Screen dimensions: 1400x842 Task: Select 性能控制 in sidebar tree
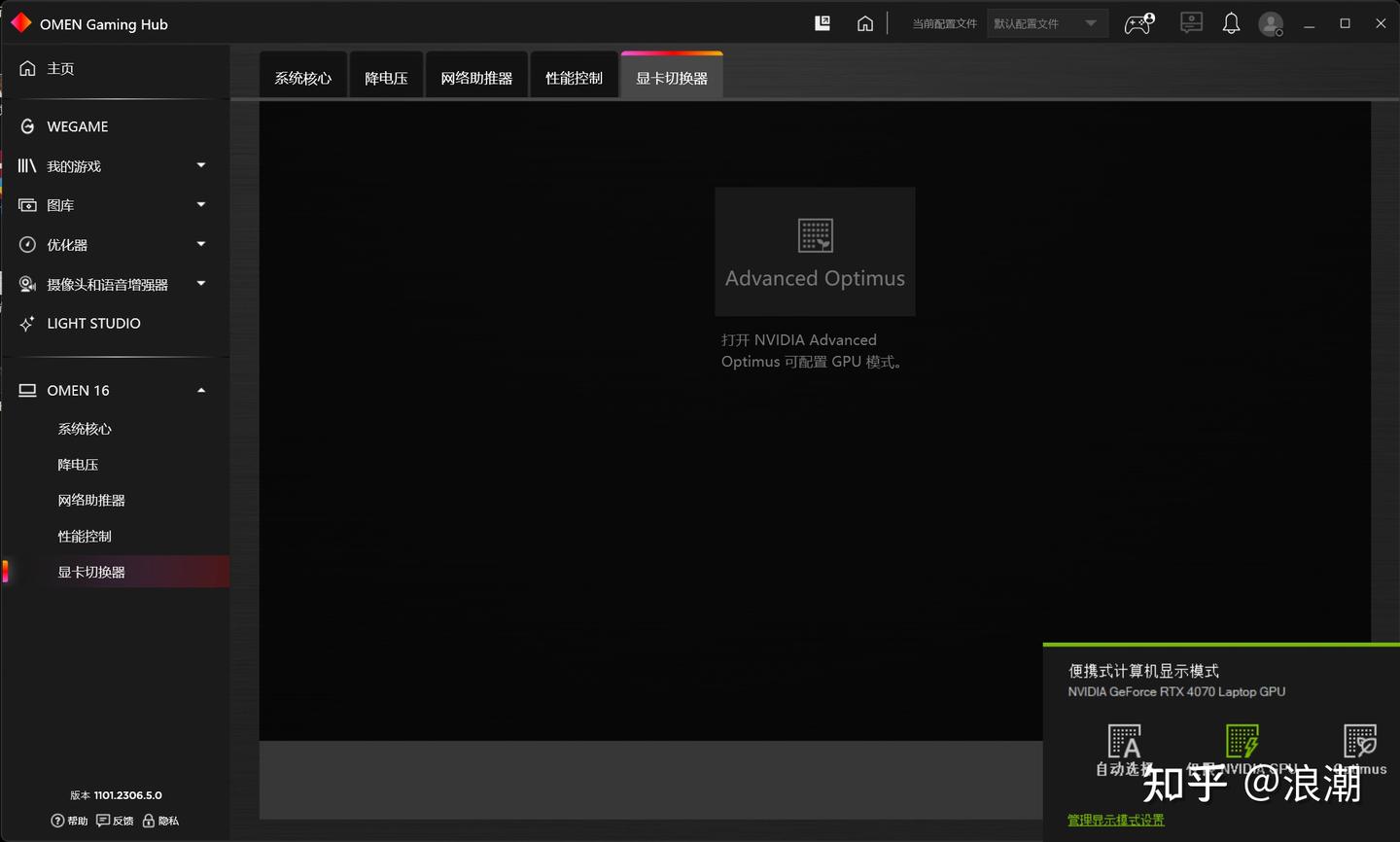click(85, 537)
